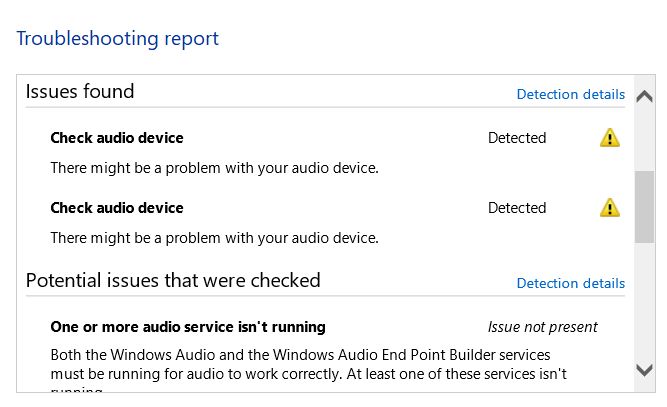Image resolution: width=667 pixels, height=407 pixels.
Task: Click the Issue not present status
Action: pyautogui.click(x=542, y=327)
